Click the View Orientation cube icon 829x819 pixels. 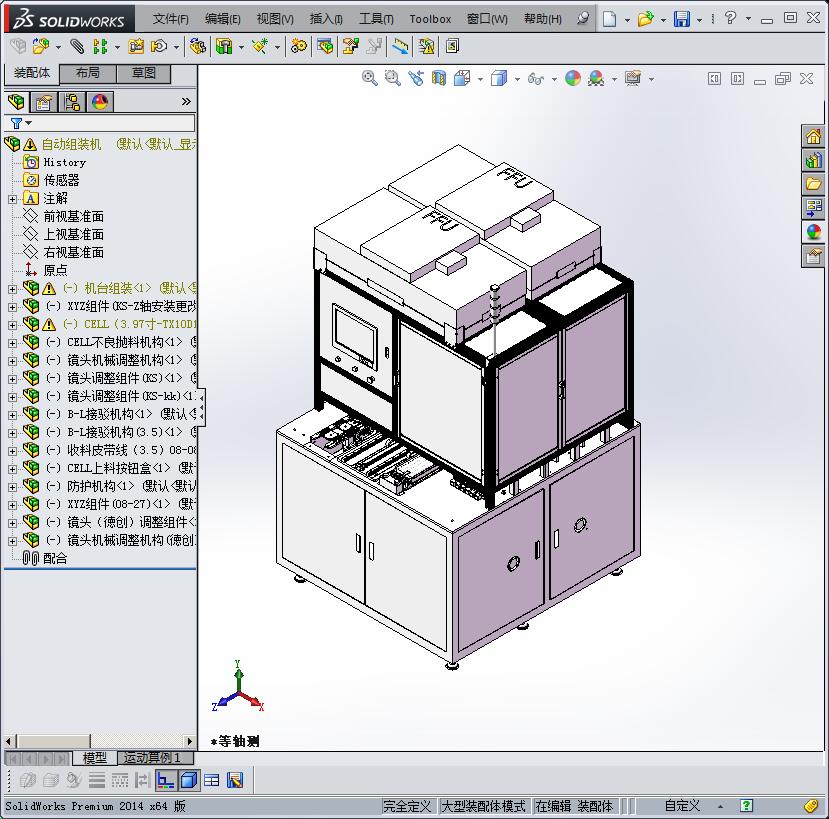click(462, 78)
